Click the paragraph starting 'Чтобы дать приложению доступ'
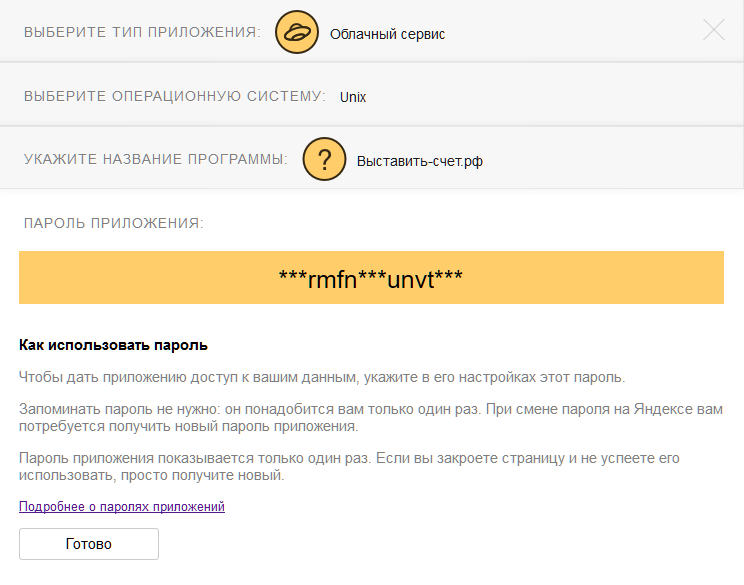Viewport: 744px width, 585px height. 322,377
